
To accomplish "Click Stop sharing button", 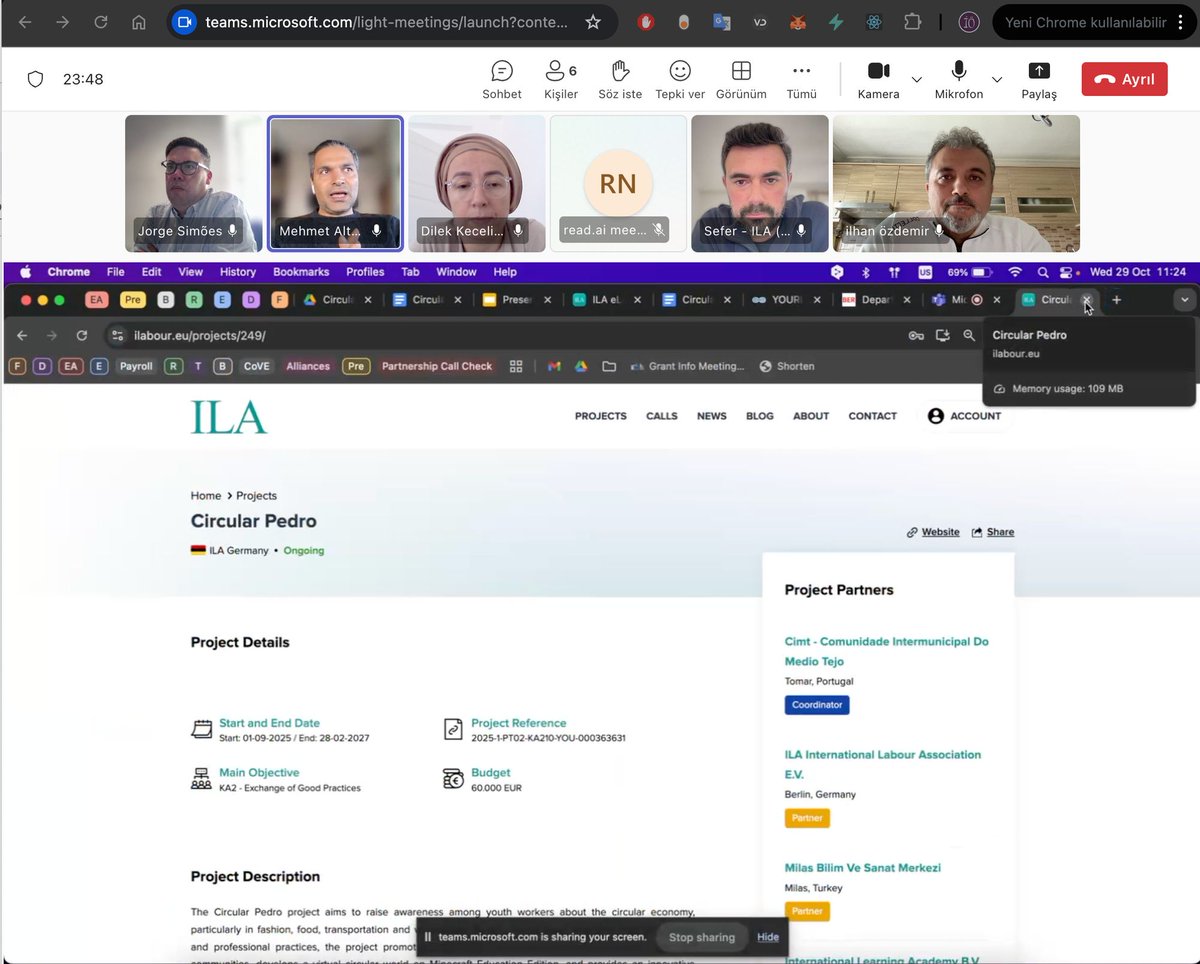I will click(x=702, y=937).
